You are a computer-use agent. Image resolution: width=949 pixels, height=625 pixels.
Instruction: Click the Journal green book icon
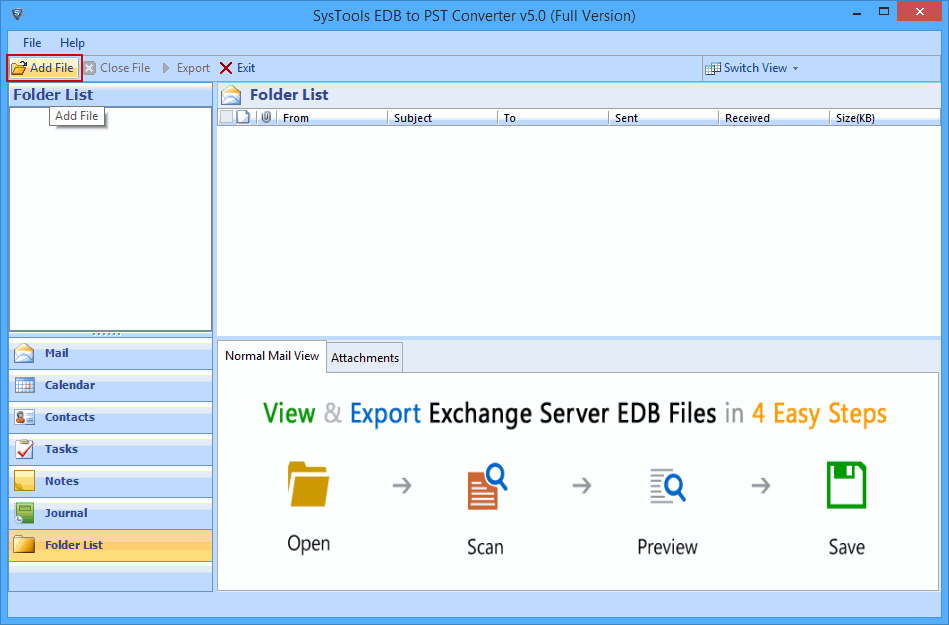tap(24, 514)
